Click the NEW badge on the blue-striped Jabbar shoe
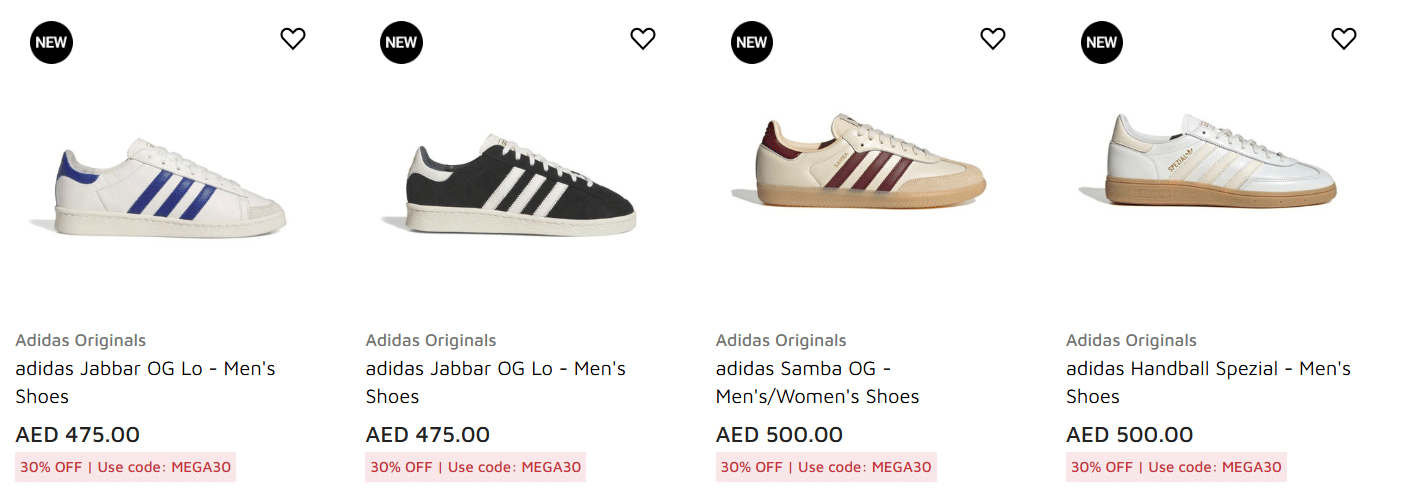 [x=51, y=42]
